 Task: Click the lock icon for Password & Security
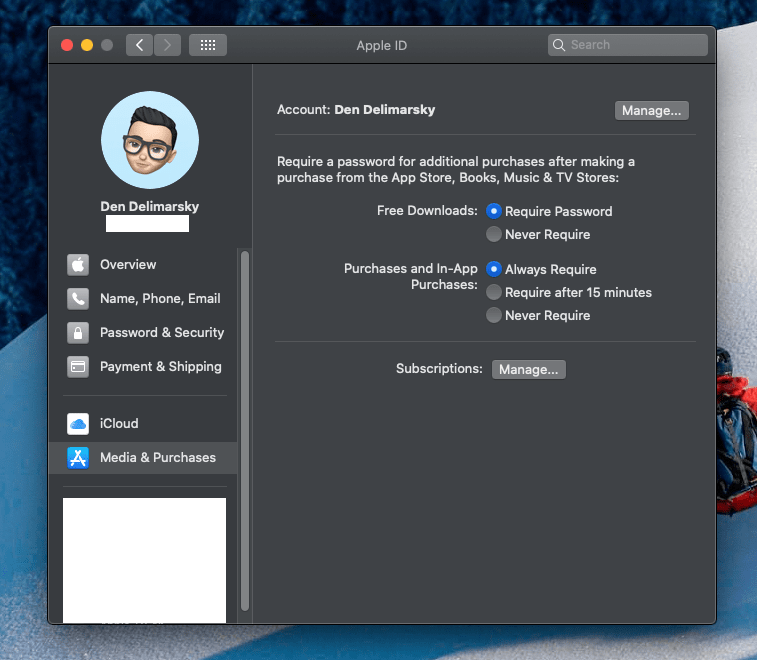pos(78,333)
